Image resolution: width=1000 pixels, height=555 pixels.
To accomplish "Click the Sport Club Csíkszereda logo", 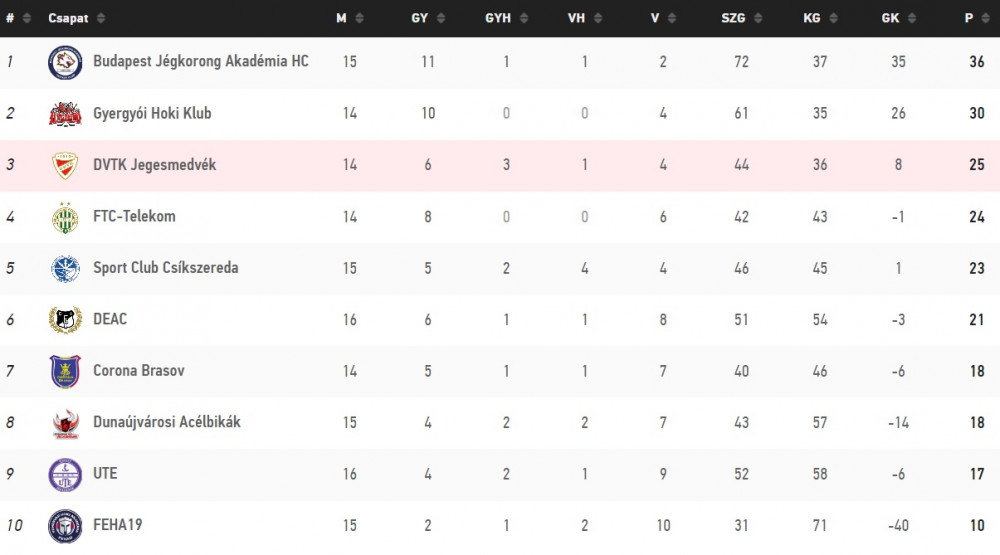I will pyautogui.click(x=65, y=269).
